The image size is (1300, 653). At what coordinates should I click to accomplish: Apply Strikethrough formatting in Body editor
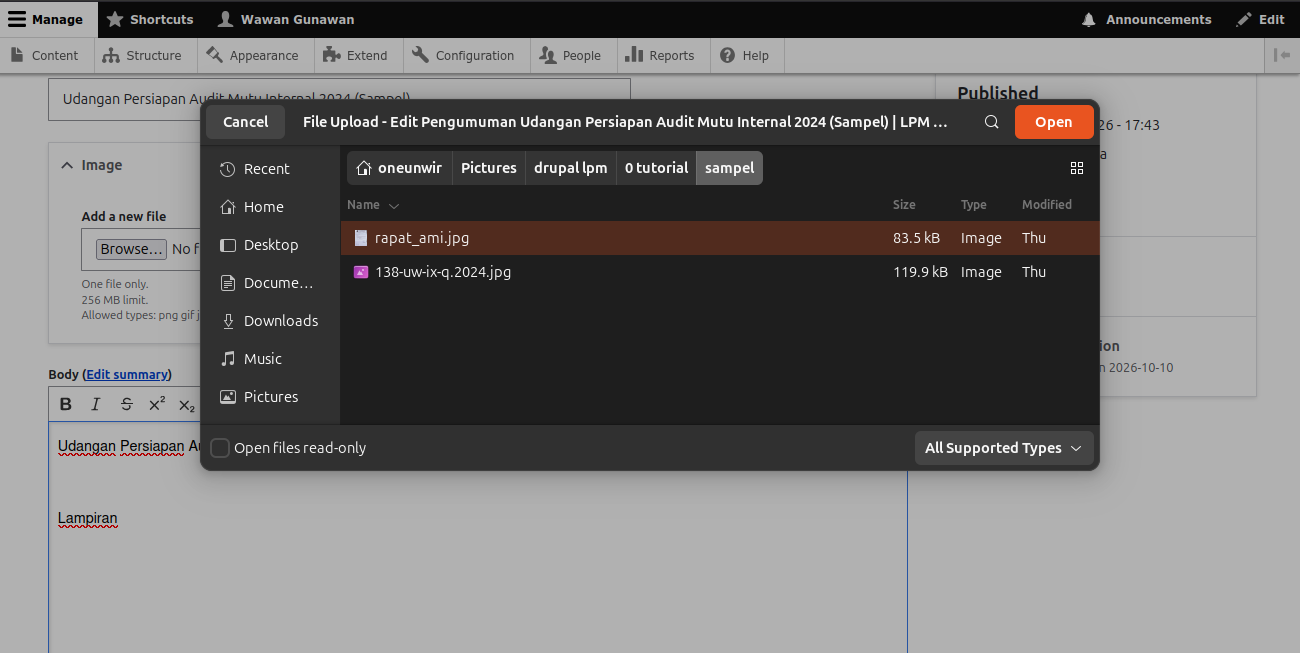click(126, 404)
